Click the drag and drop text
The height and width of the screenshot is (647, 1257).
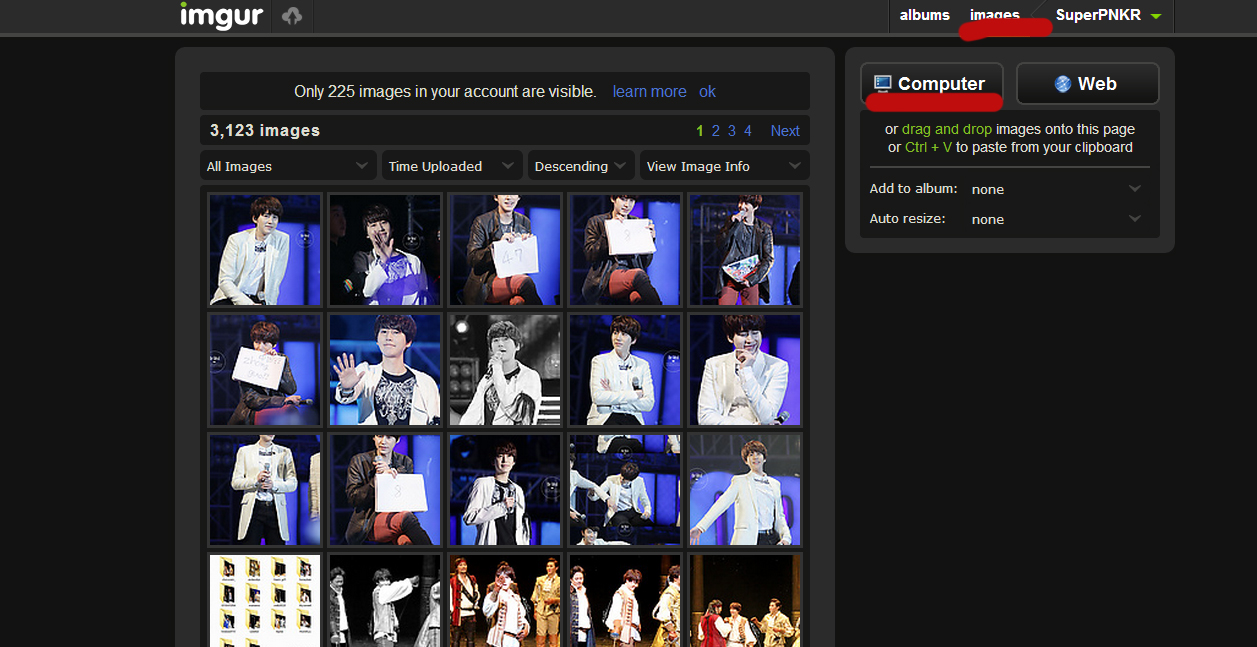tap(947, 129)
